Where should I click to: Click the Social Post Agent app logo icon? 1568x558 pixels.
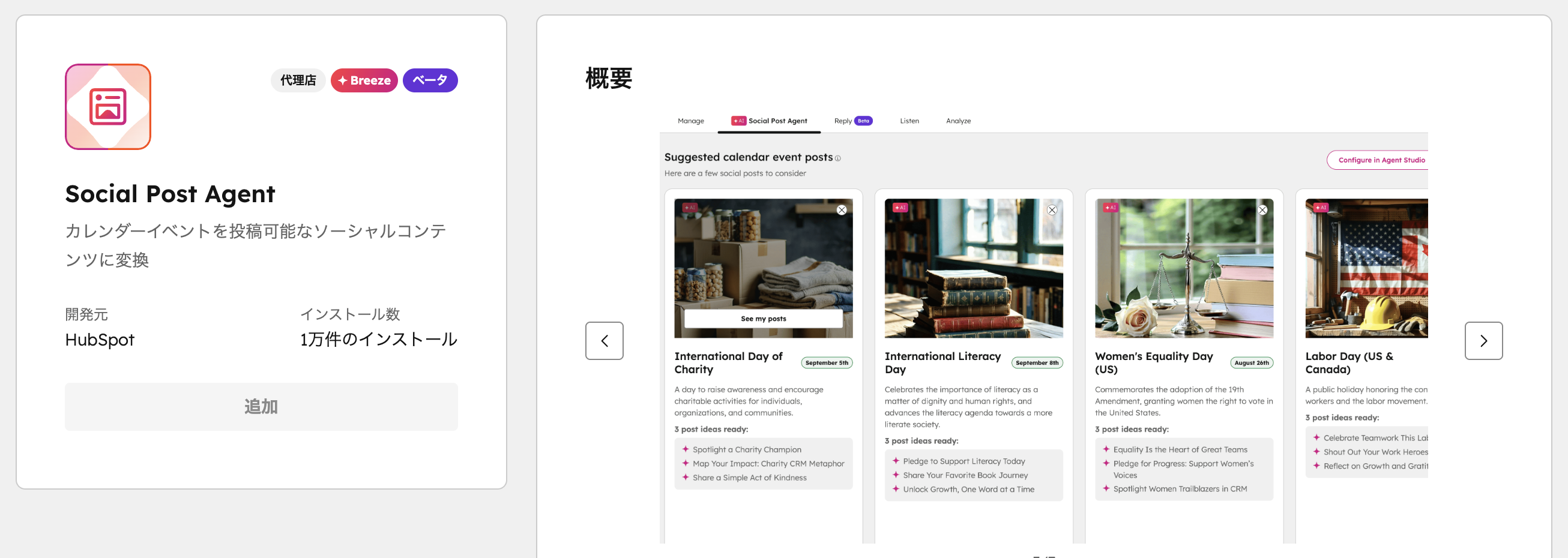coord(107,106)
